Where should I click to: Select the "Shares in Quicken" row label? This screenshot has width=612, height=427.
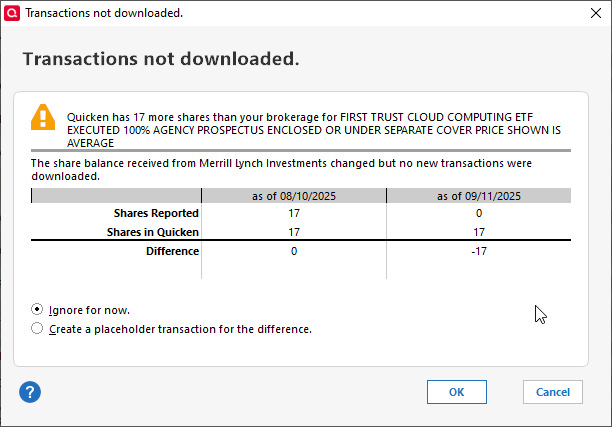coord(155,232)
